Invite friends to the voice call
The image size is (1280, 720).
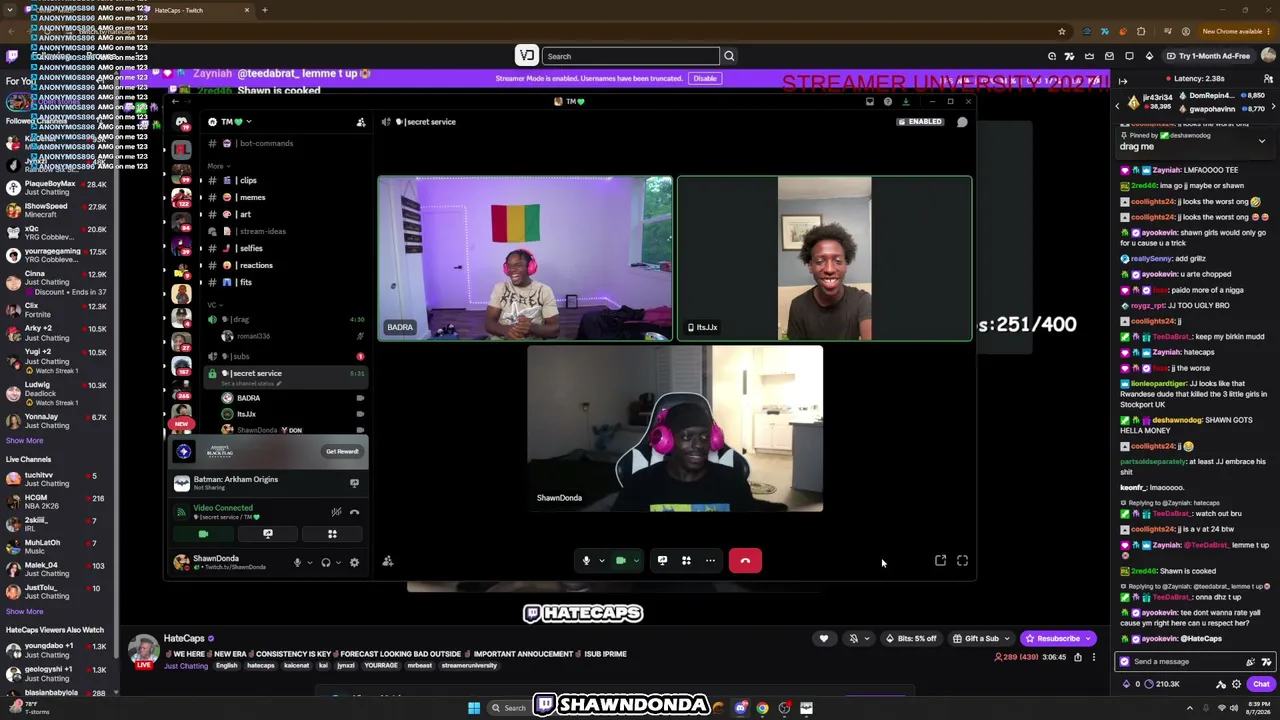click(388, 561)
